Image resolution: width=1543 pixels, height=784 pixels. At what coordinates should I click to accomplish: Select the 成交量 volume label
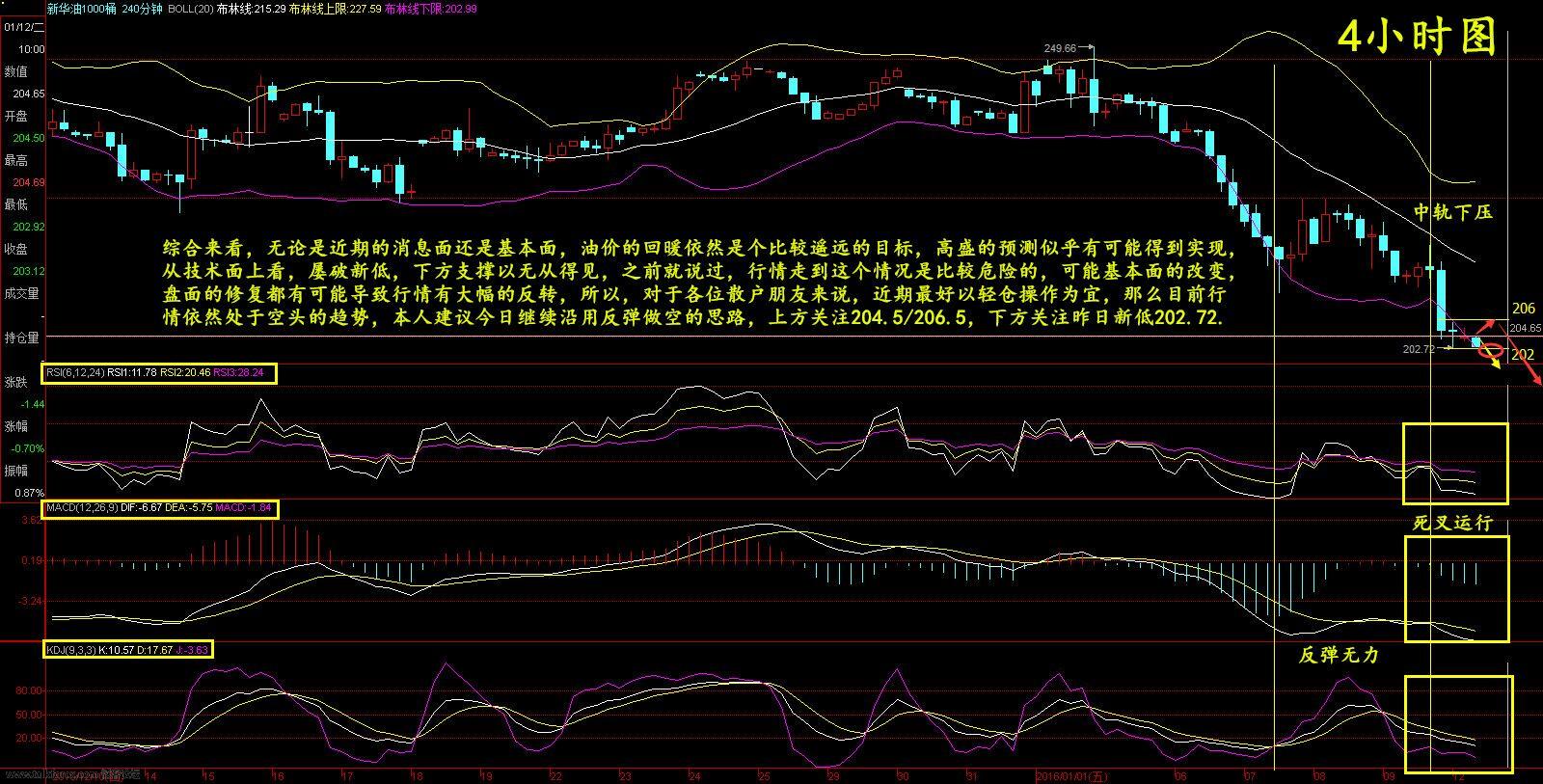tap(21, 293)
